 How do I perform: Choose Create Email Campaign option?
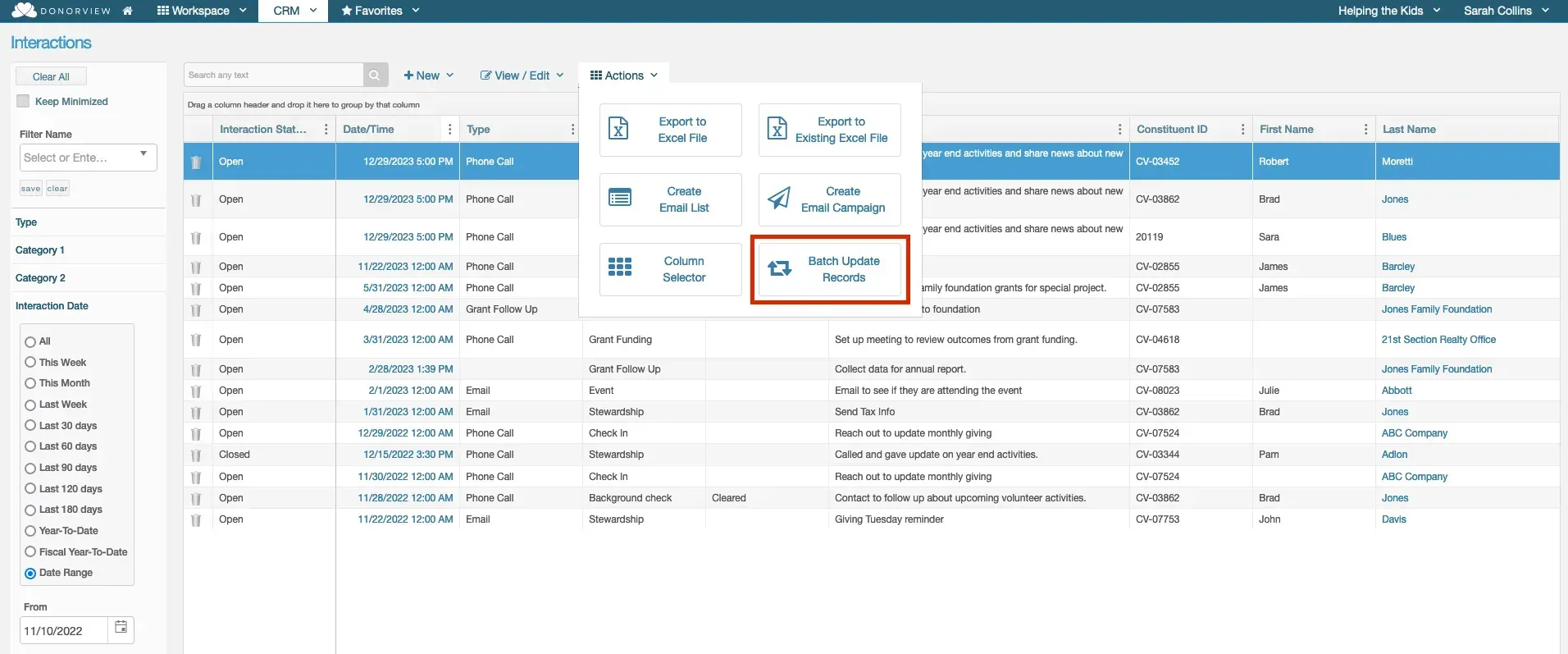(x=830, y=199)
